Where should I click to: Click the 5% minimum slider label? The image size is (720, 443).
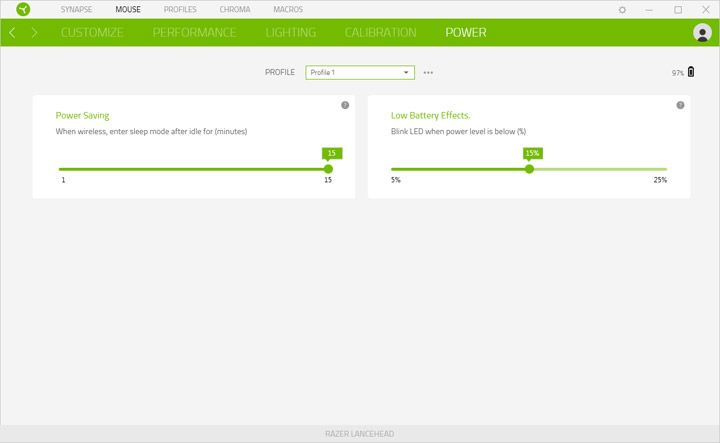395,180
